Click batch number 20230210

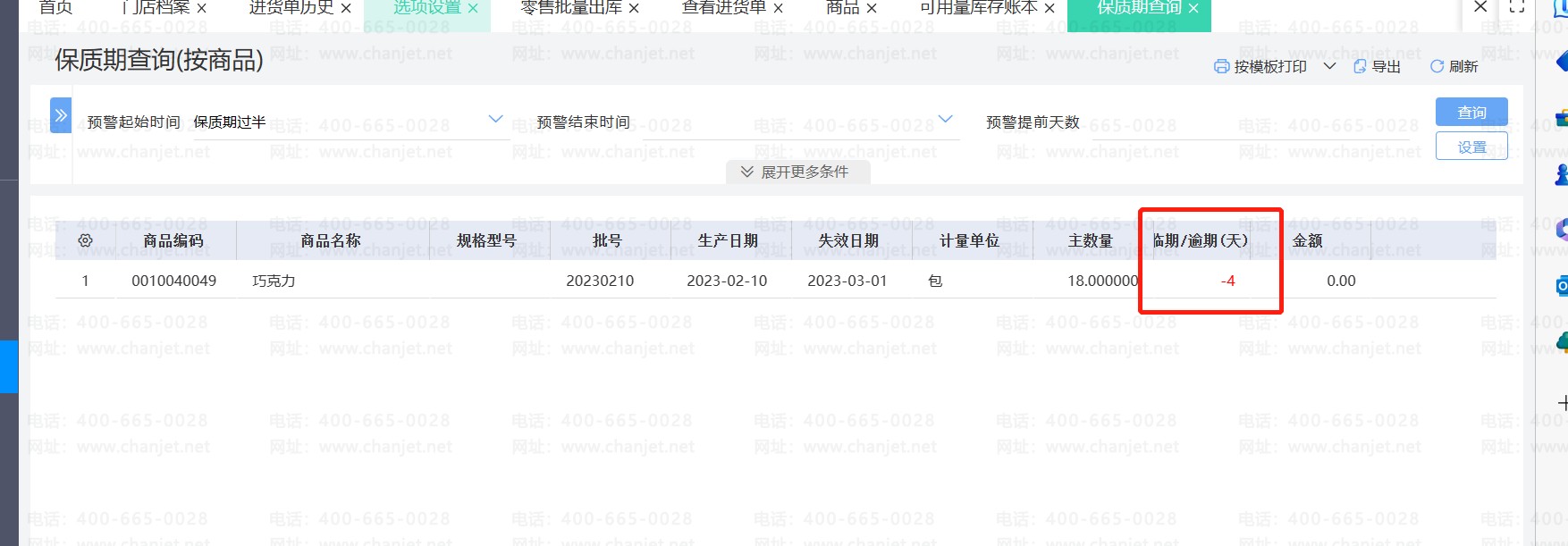(600, 281)
